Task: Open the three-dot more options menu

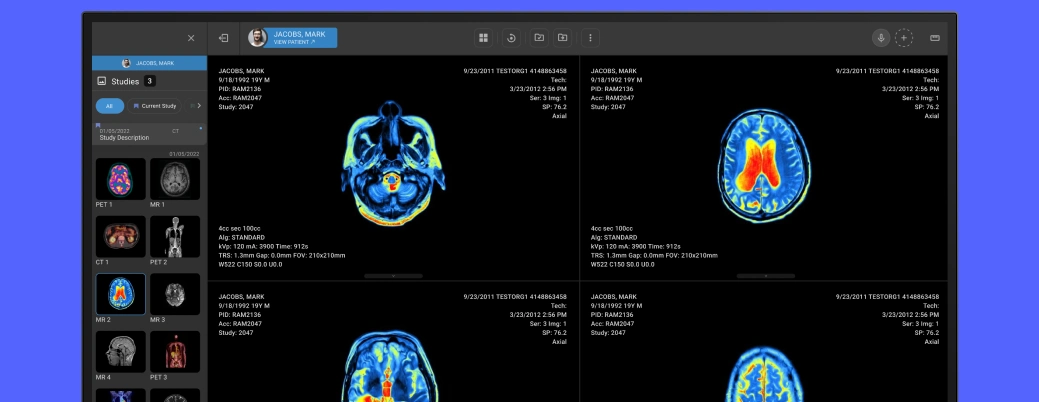Action: tap(590, 38)
